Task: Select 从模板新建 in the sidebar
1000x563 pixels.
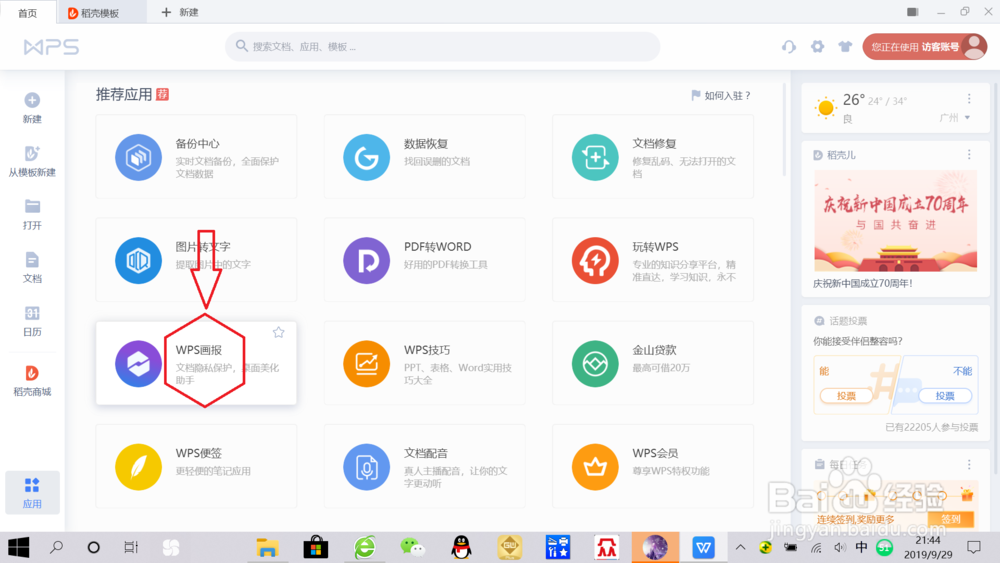Action: click(x=32, y=161)
